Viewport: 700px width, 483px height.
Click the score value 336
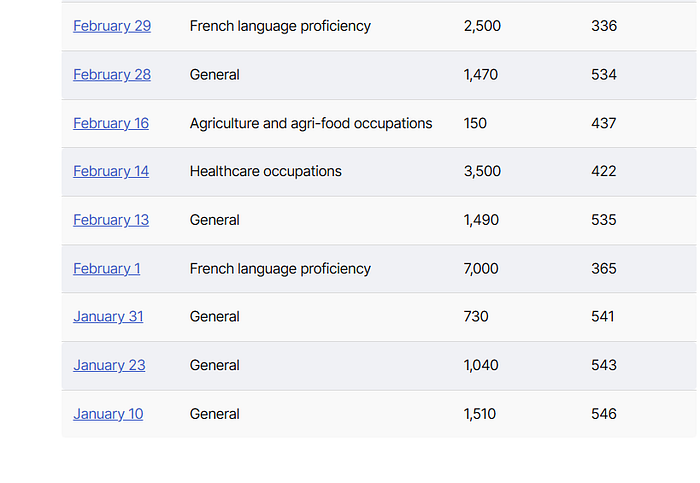coord(604,26)
